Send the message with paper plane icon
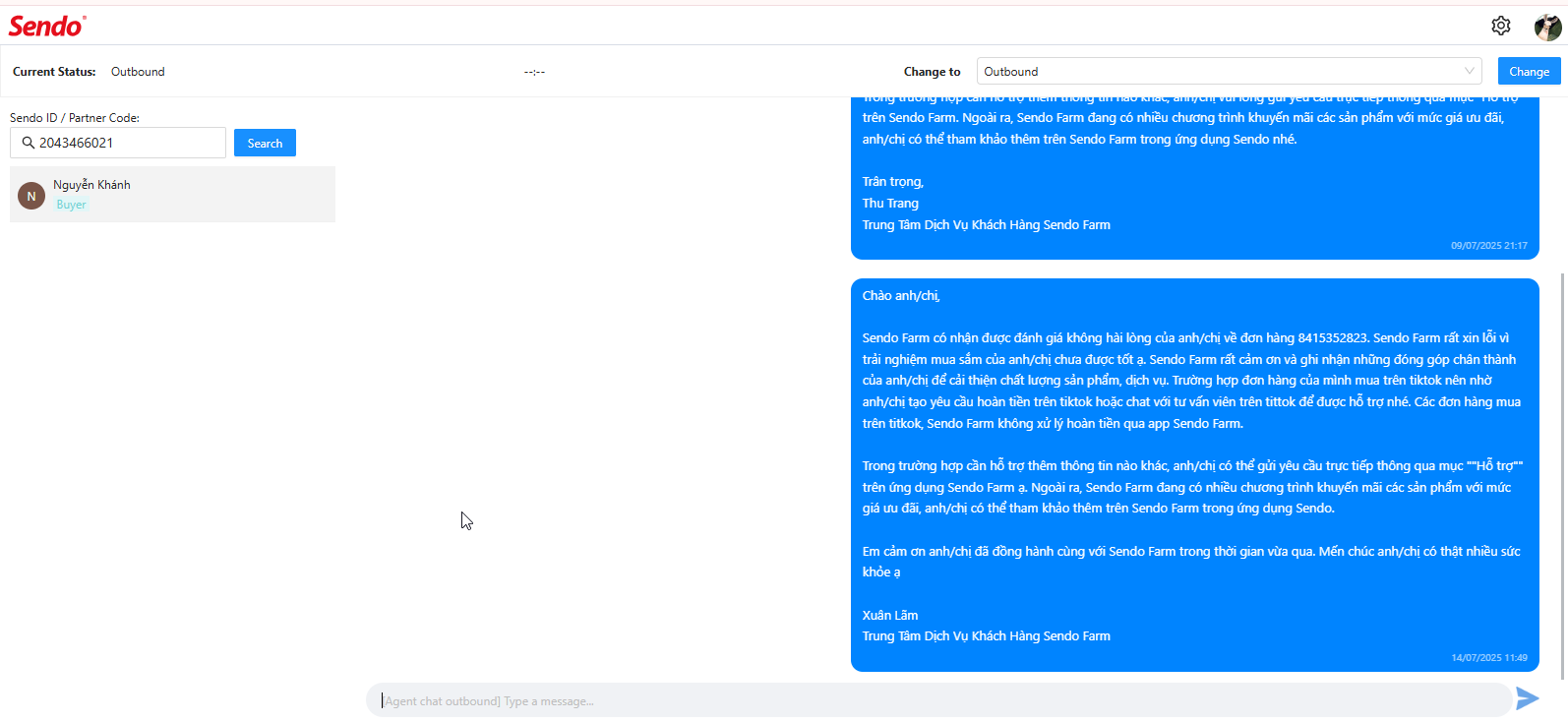This screenshot has width=1568, height=722. [x=1527, y=698]
